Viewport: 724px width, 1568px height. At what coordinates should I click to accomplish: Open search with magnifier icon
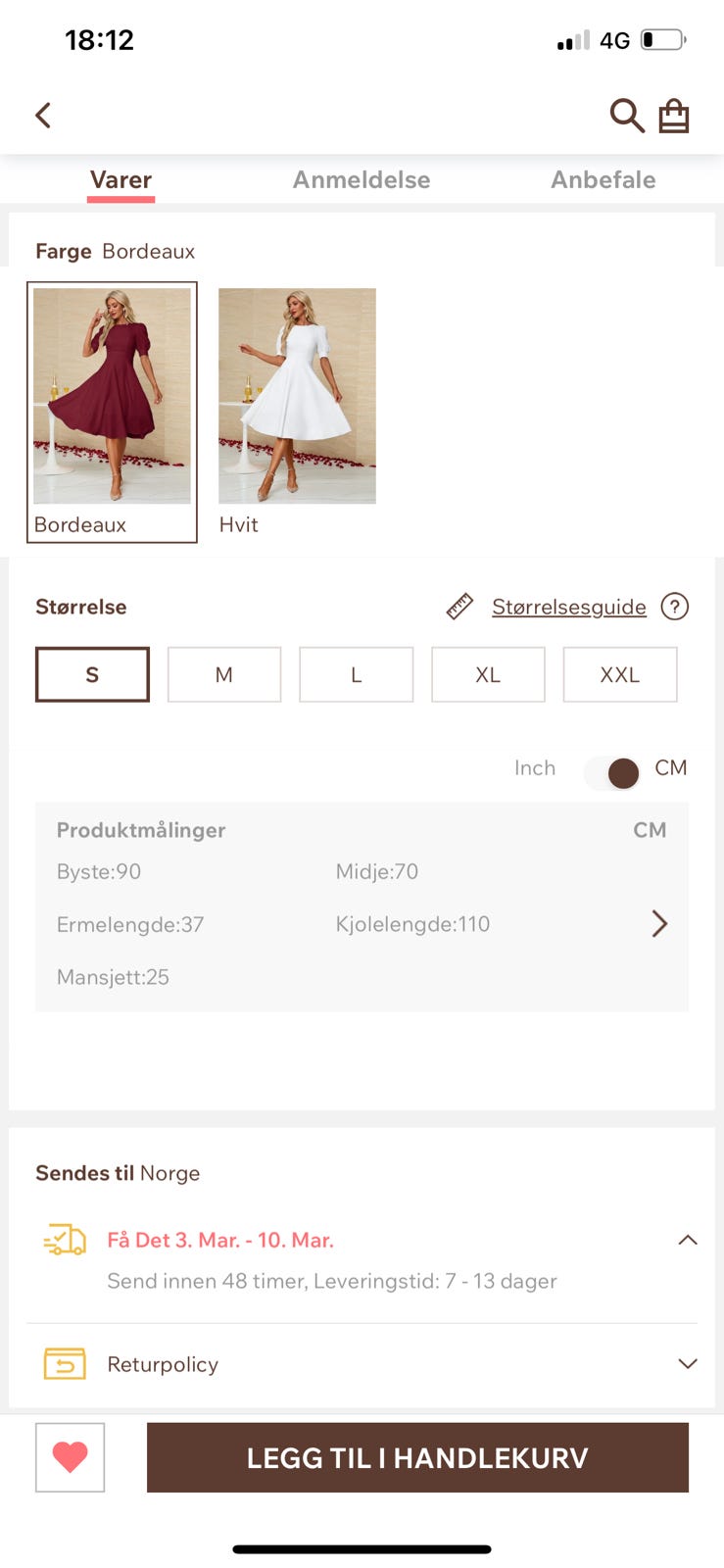coord(627,116)
